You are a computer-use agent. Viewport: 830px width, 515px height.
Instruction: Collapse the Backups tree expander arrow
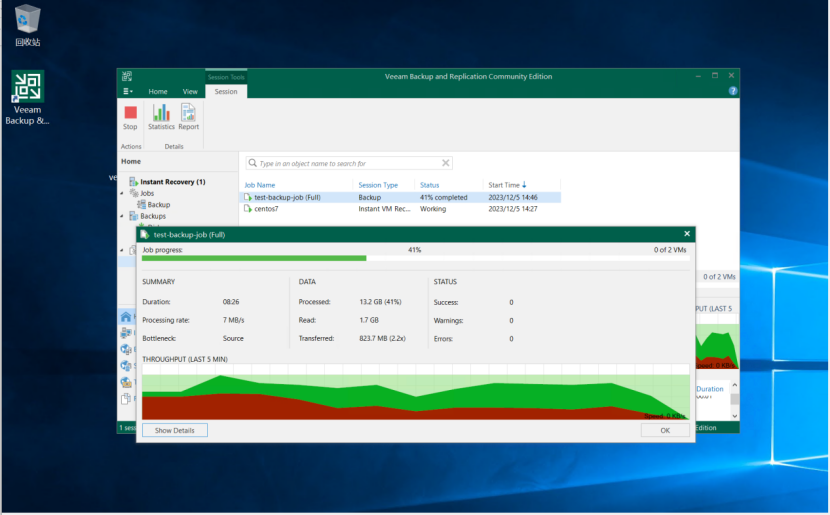pyautogui.click(x=122, y=216)
